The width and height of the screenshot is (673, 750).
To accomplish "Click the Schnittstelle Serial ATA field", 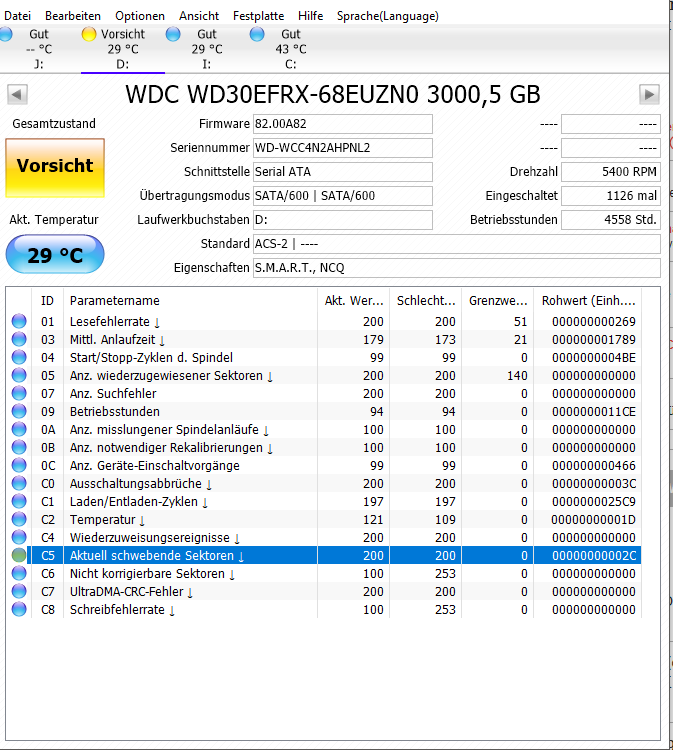I will [x=342, y=172].
